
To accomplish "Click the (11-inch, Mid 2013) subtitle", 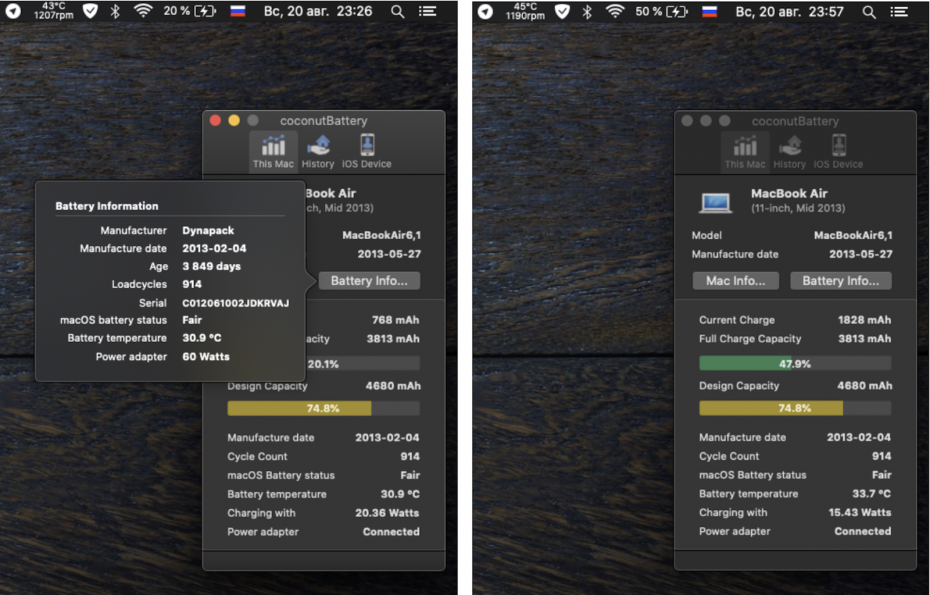I will [x=798, y=208].
